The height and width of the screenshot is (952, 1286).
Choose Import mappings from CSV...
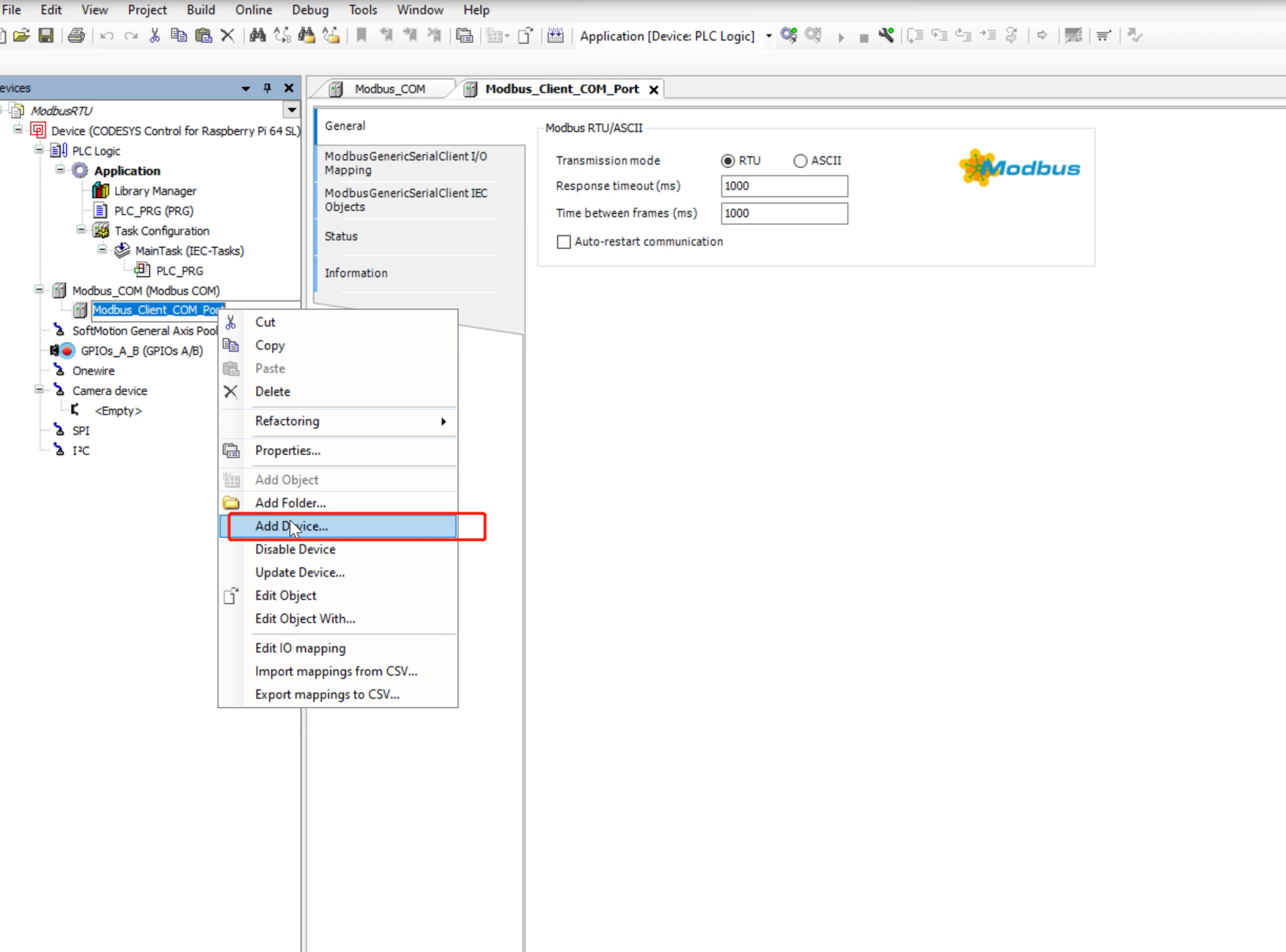coord(338,671)
